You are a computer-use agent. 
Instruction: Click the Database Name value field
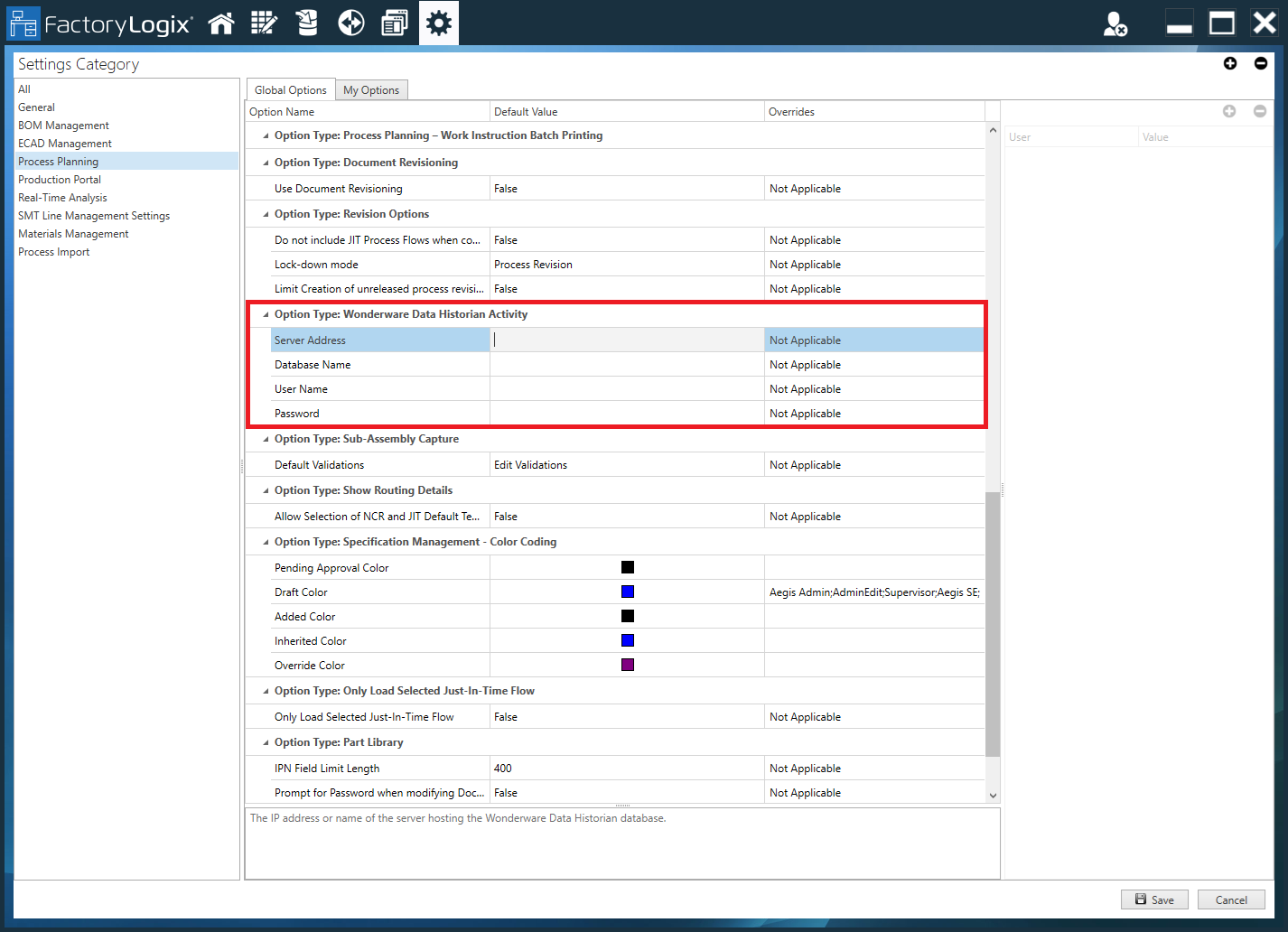pos(627,365)
